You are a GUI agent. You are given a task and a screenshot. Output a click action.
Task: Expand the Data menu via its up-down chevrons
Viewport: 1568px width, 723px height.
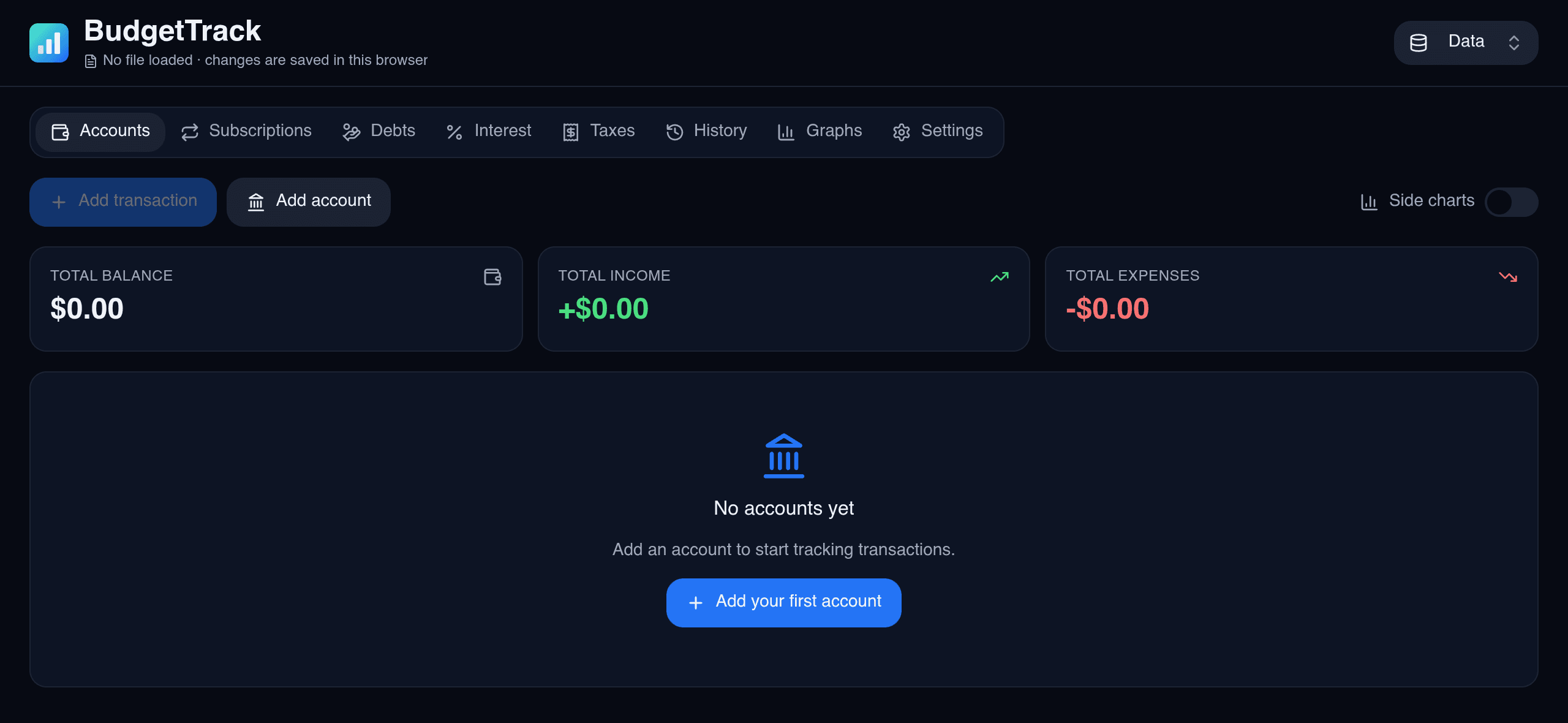click(x=1514, y=43)
